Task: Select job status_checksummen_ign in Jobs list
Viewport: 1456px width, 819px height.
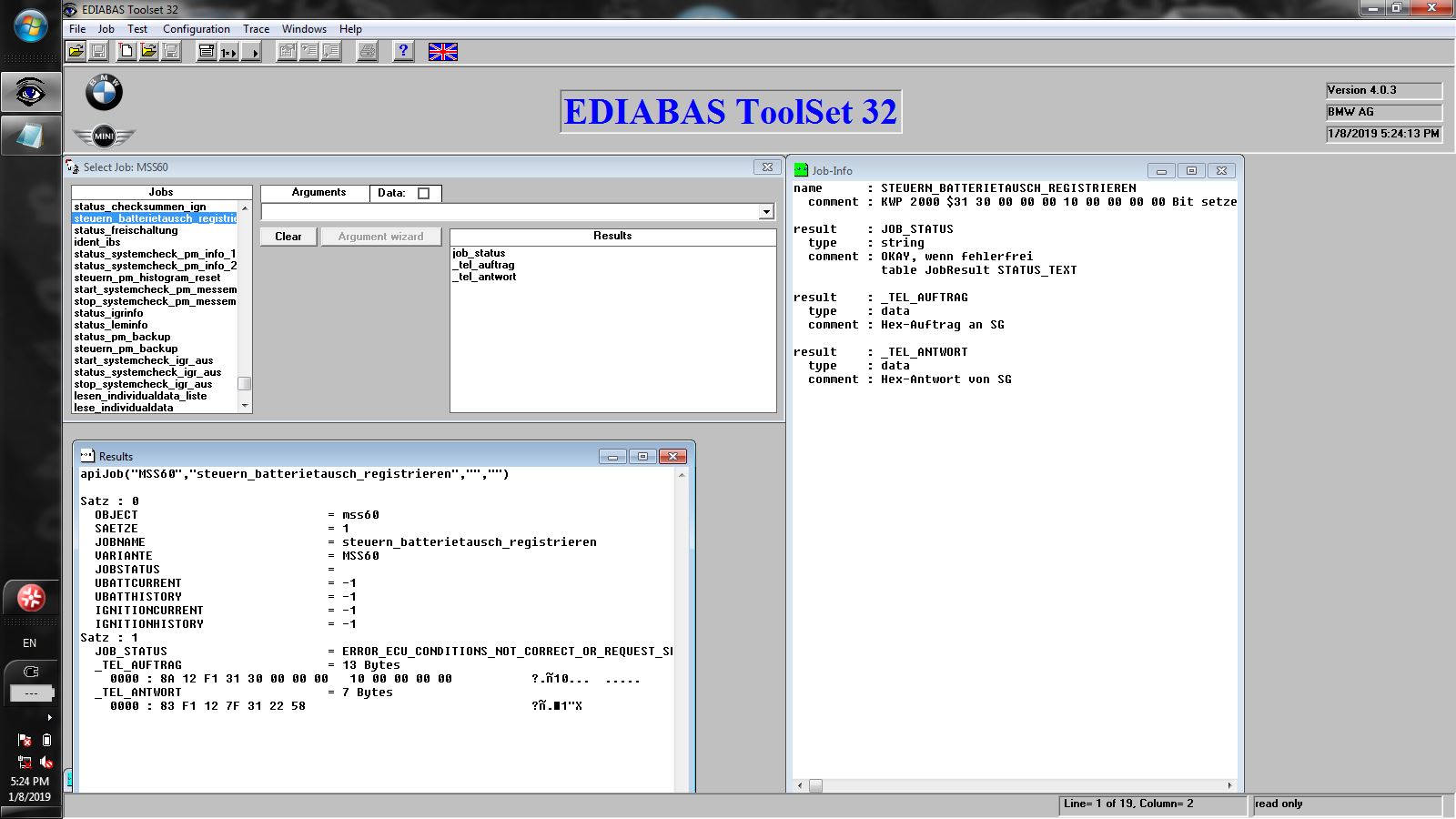Action: 140,207
